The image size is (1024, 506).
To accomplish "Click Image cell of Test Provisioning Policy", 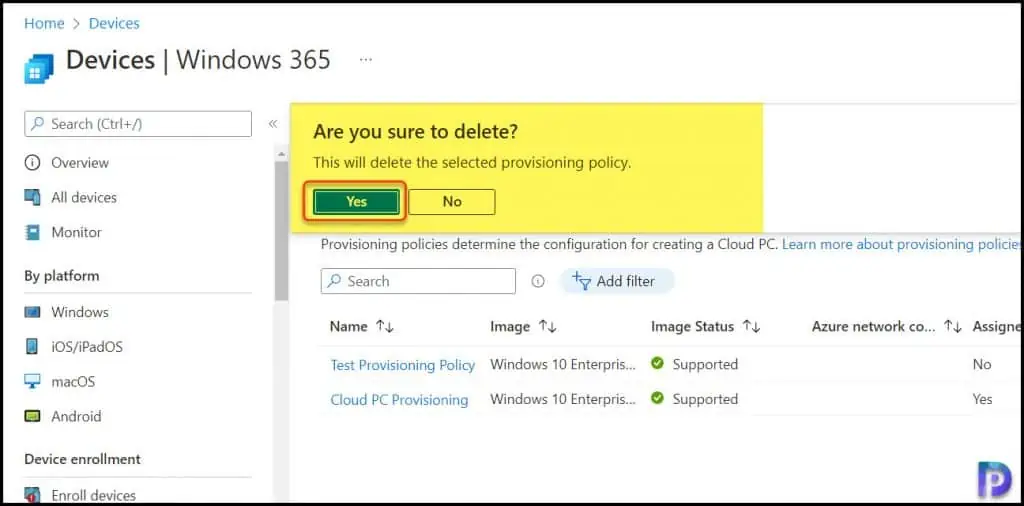I will point(563,364).
